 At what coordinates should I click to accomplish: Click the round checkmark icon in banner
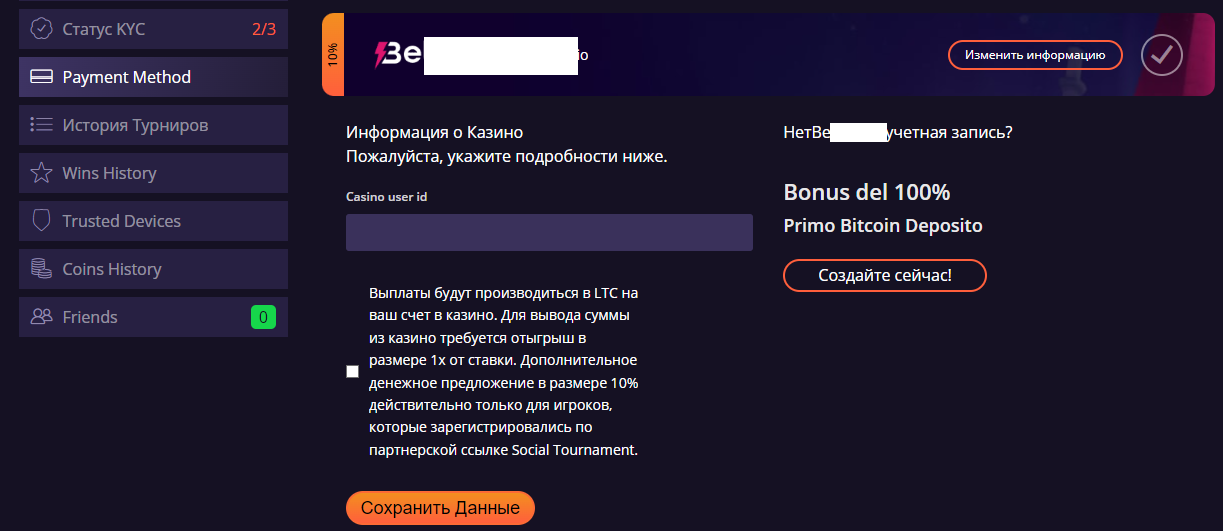click(1161, 55)
